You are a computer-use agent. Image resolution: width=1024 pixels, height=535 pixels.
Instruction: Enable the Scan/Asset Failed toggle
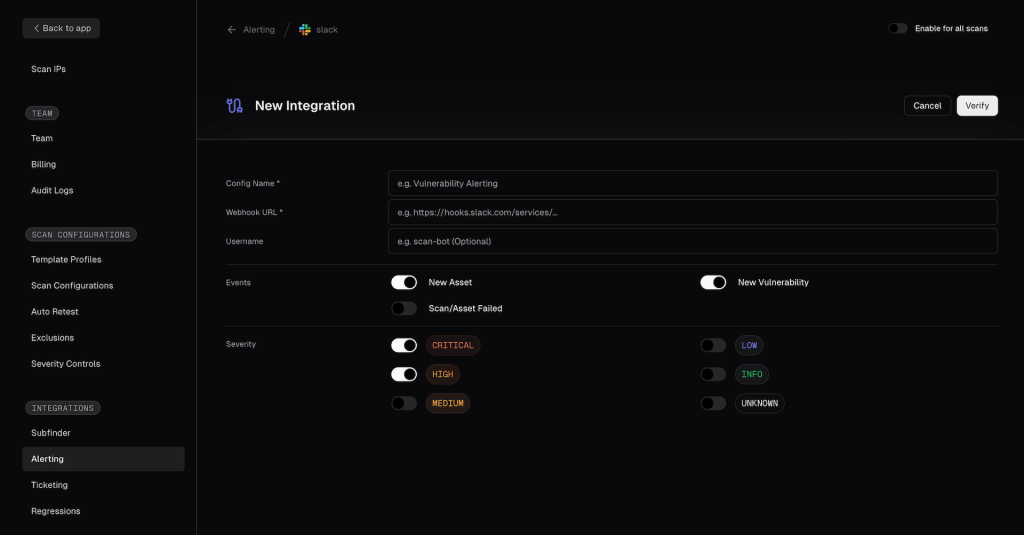(x=404, y=308)
